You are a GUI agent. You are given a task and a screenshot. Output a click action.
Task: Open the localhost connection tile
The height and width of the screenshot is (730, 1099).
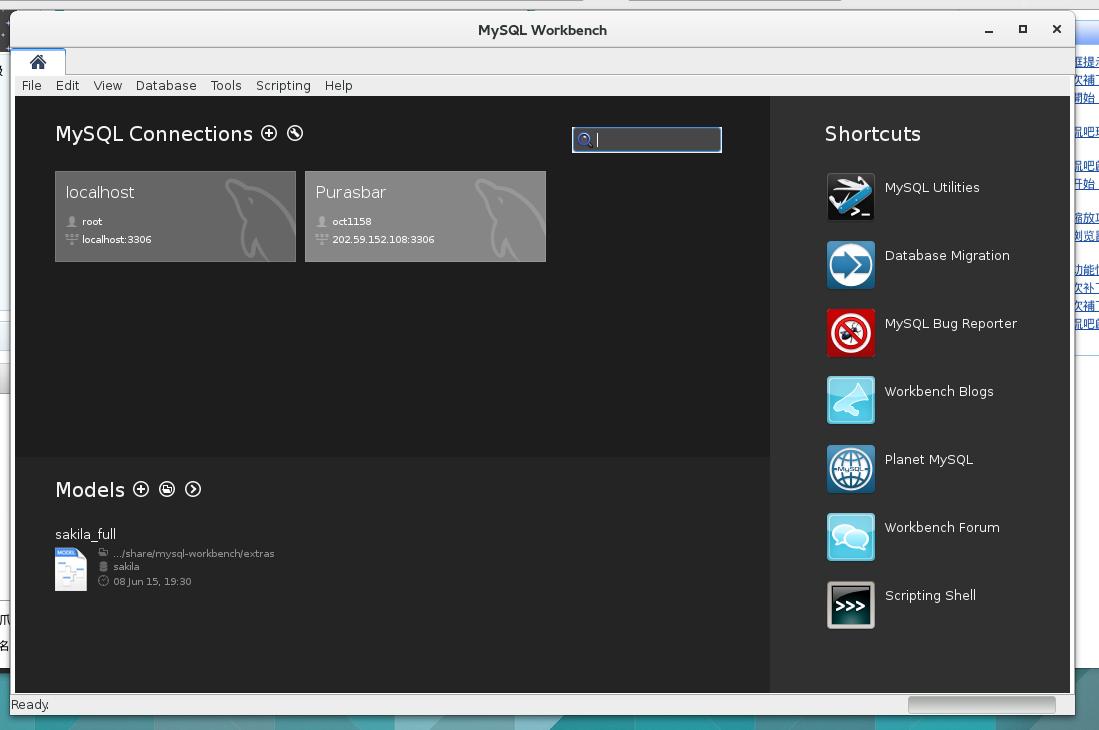175,216
